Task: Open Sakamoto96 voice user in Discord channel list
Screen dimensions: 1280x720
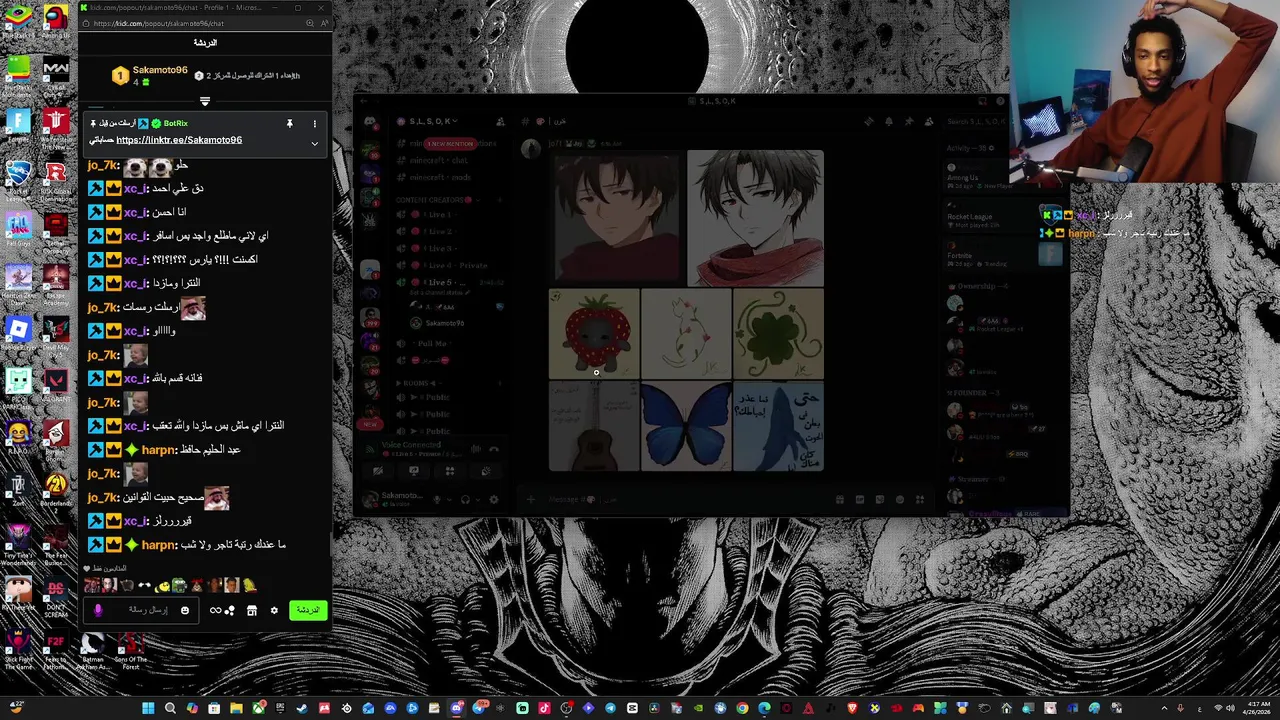Action: pos(438,323)
